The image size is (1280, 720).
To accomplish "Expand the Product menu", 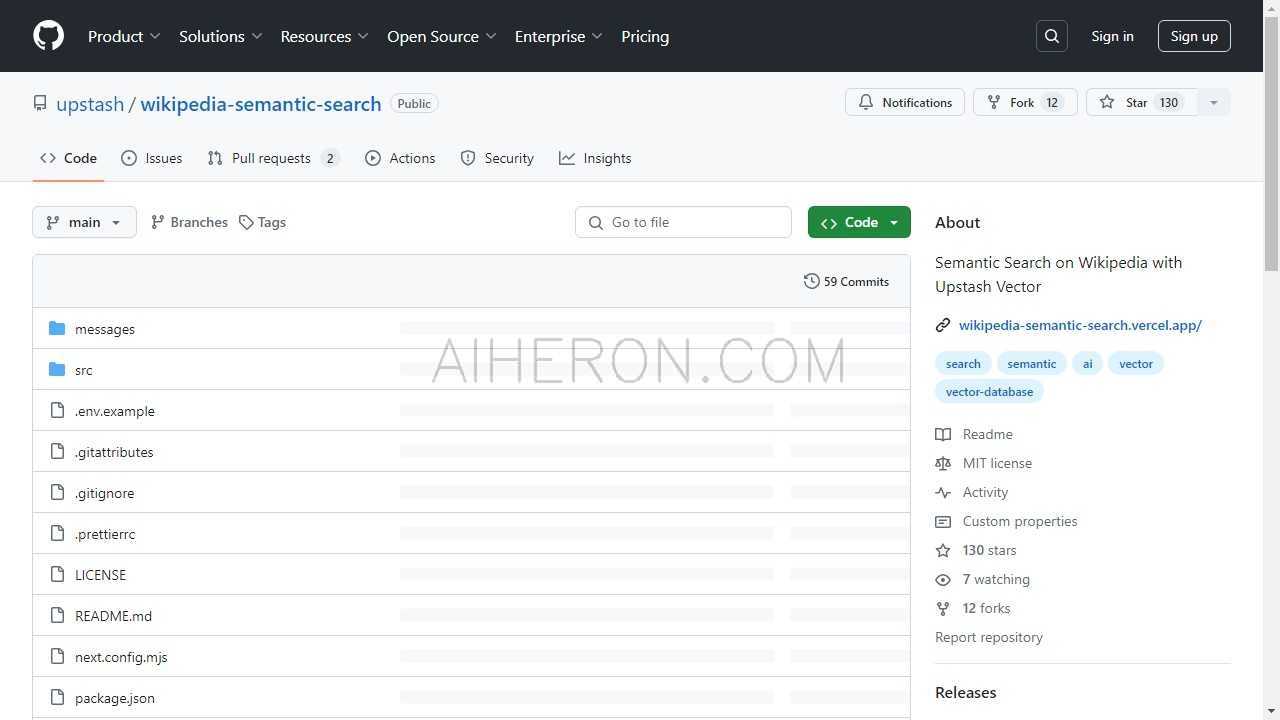I will (124, 36).
